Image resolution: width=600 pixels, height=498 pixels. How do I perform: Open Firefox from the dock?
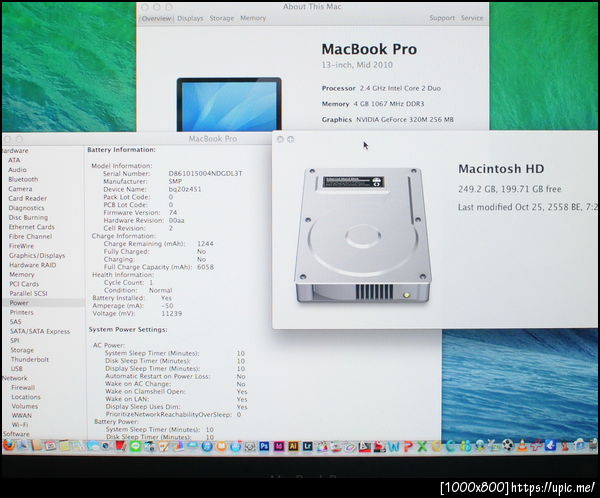pos(9,446)
